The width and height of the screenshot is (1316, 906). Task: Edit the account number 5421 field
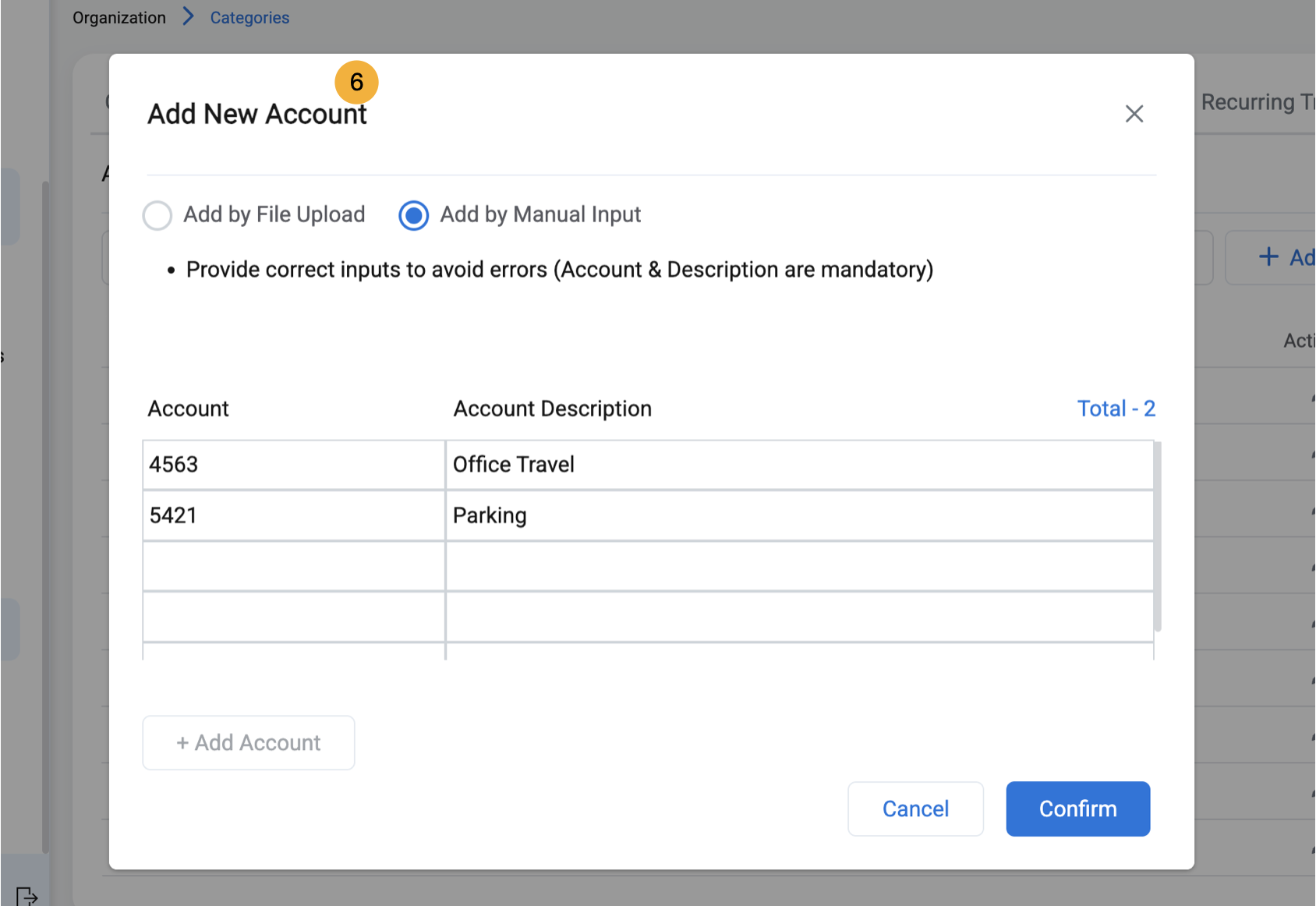pos(293,515)
